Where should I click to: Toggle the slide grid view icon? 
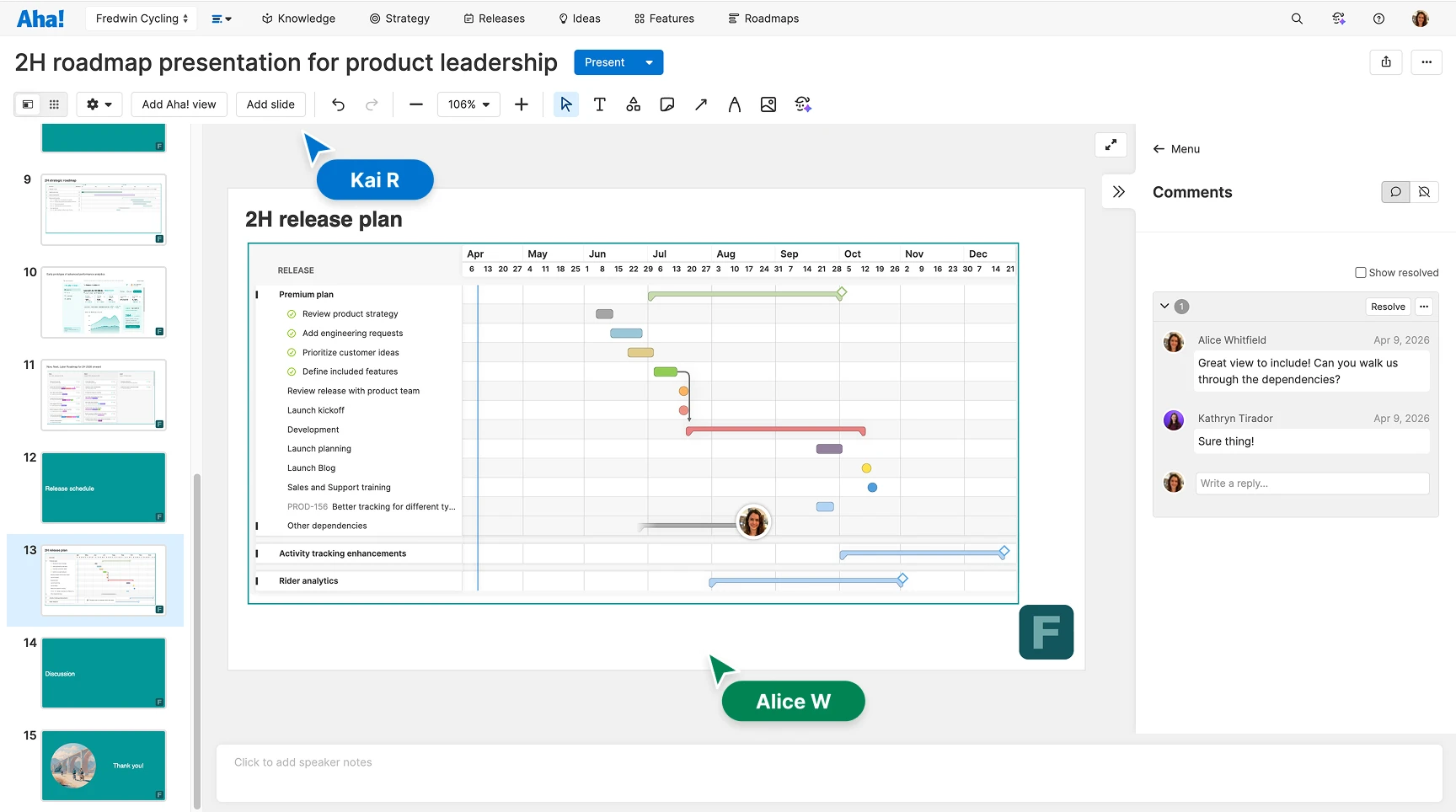[x=54, y=104]
